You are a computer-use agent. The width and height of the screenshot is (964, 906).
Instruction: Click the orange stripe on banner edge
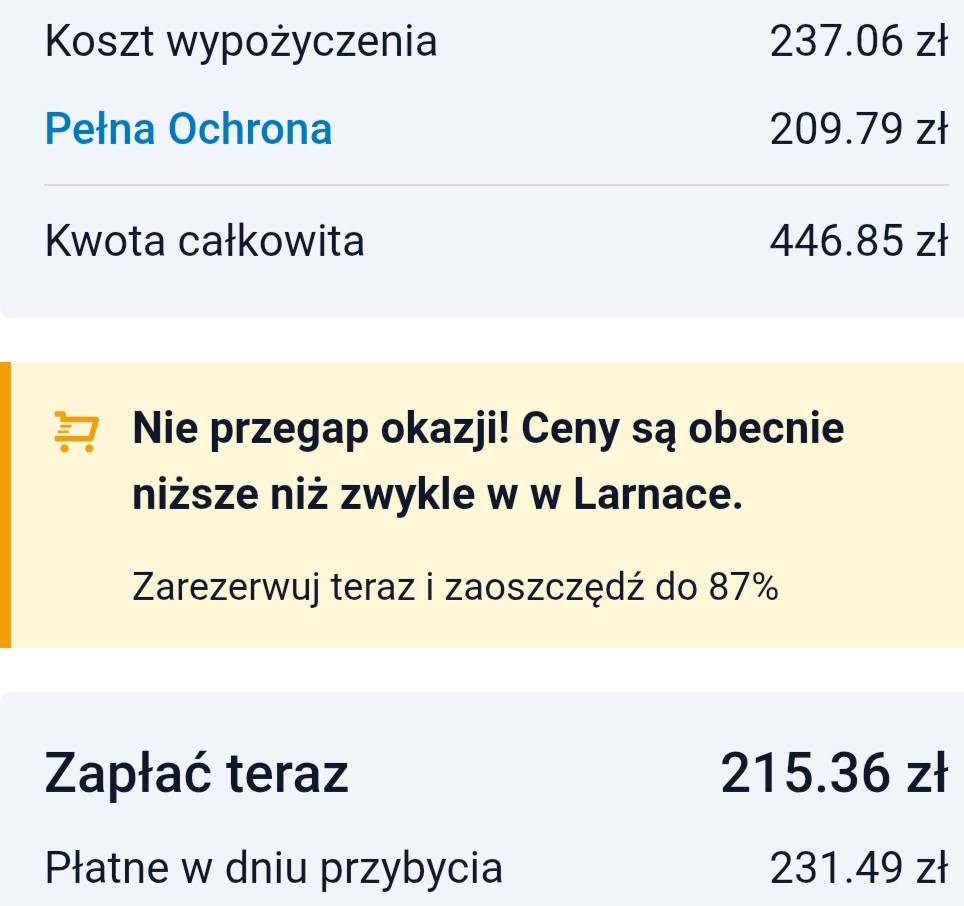(x=6, y=505)
